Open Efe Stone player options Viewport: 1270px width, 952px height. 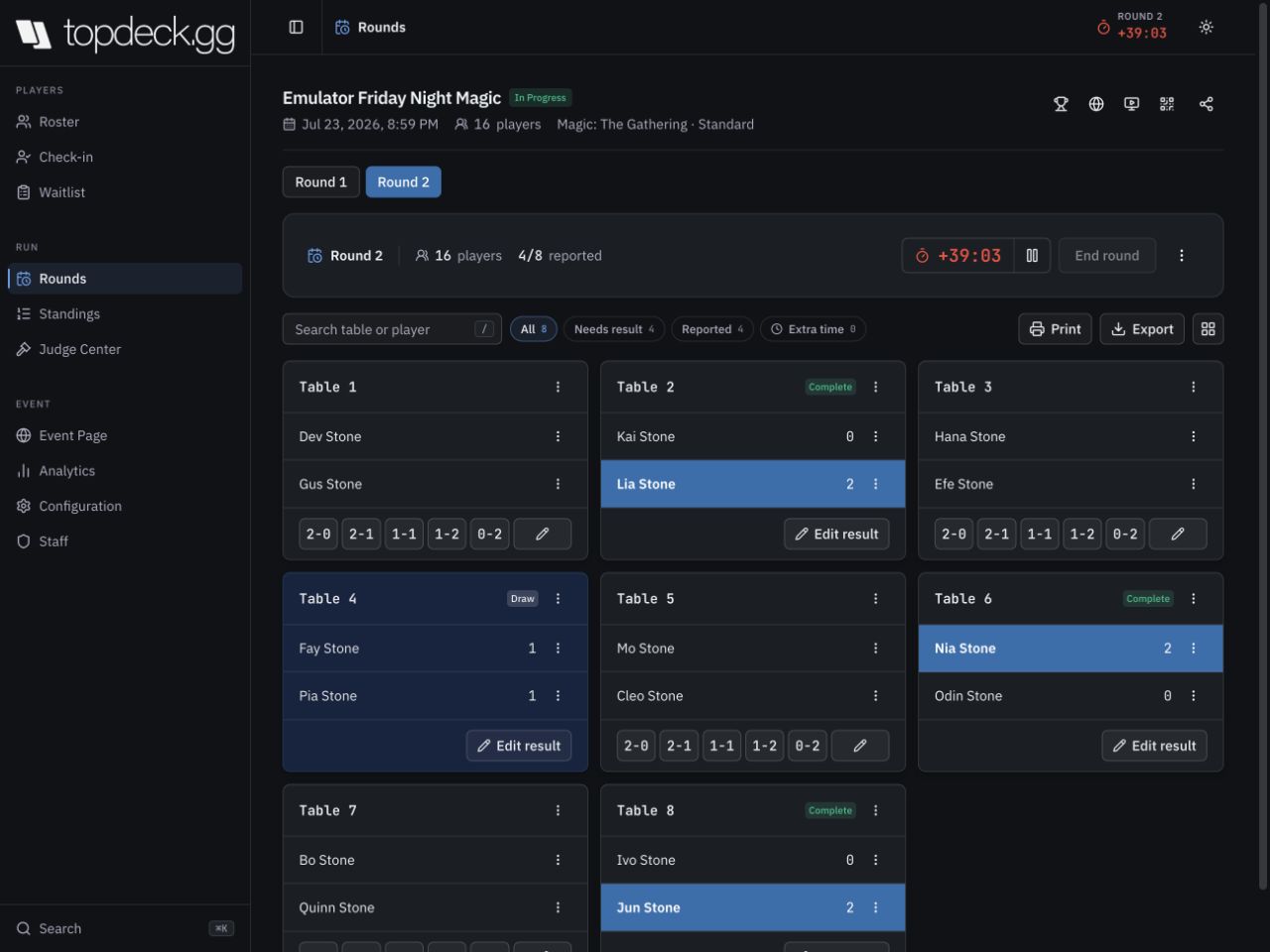[1193, 484]
